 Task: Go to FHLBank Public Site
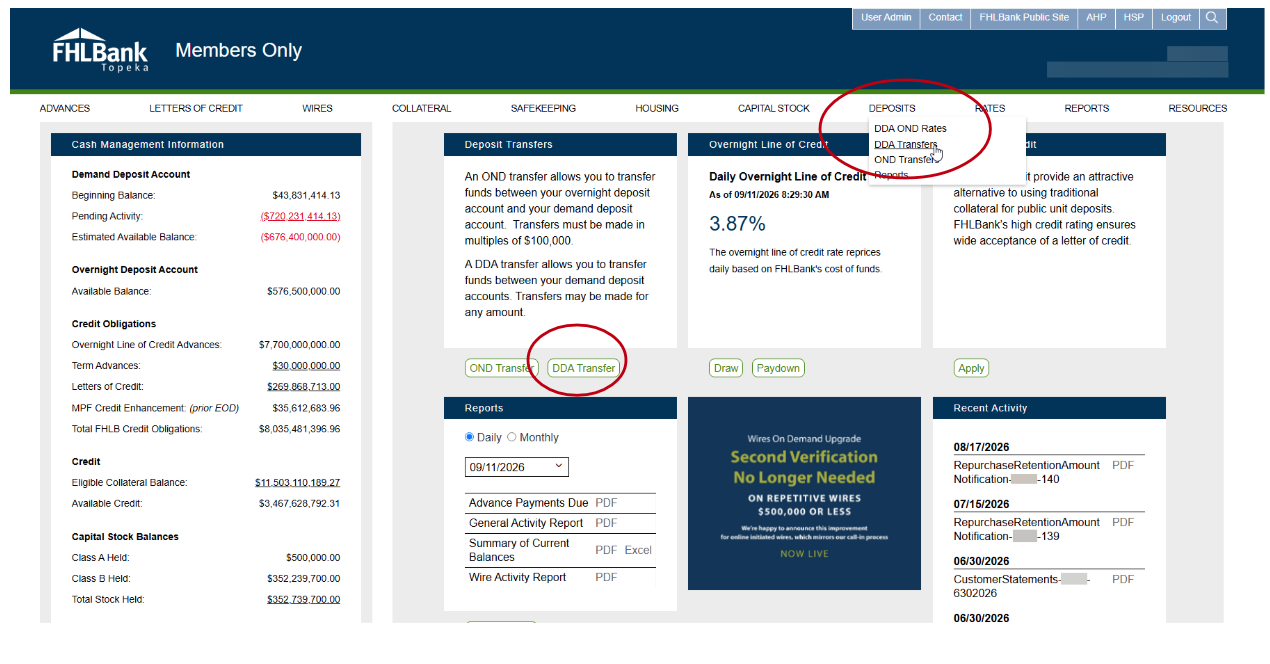coord(1024,18)
